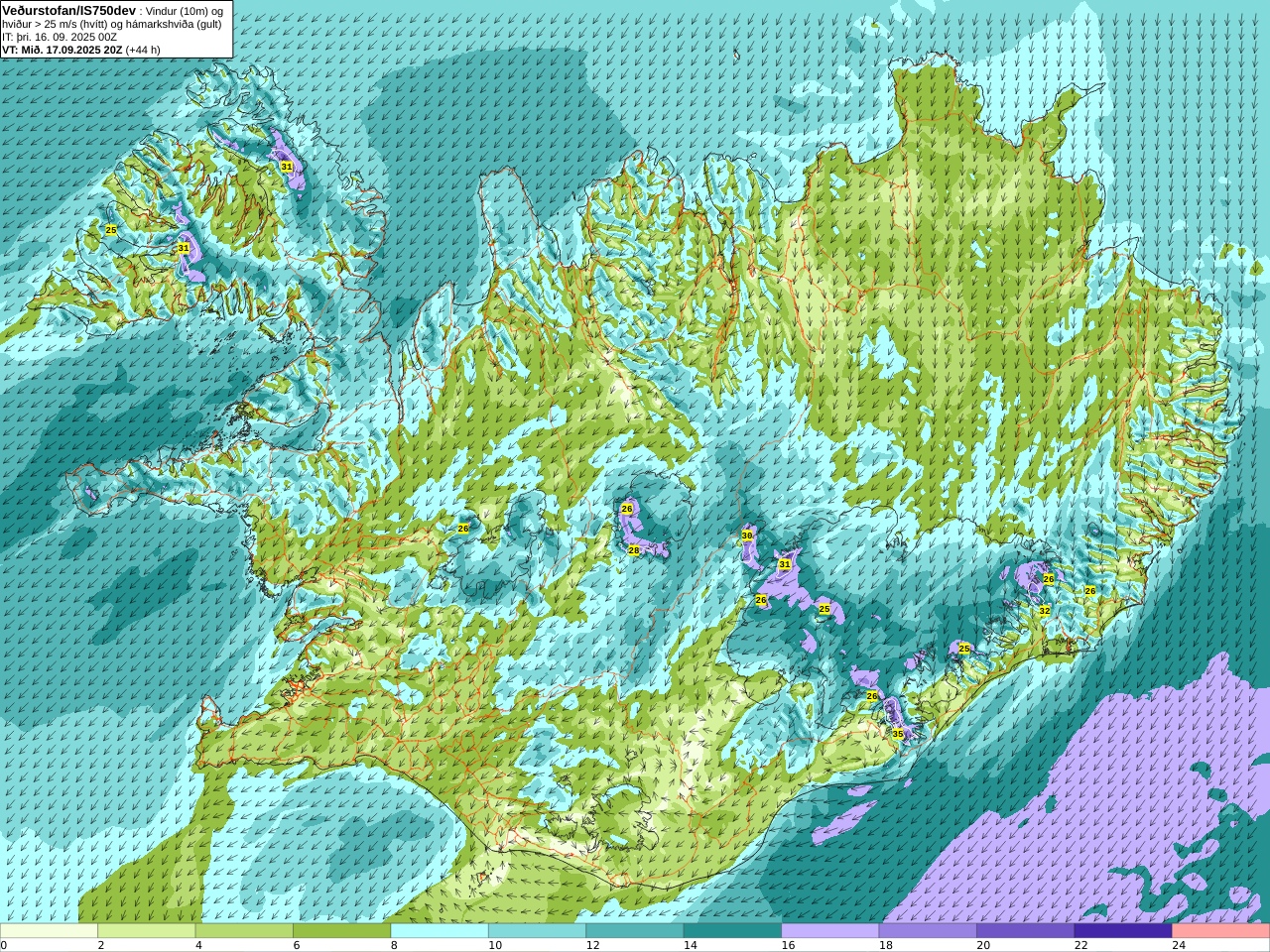The width and height of the screenshot is (1270, 952).
Task: Pick the dark indigo 22–24 m/s legend swatch
Action: click(x=1123, y=931)
